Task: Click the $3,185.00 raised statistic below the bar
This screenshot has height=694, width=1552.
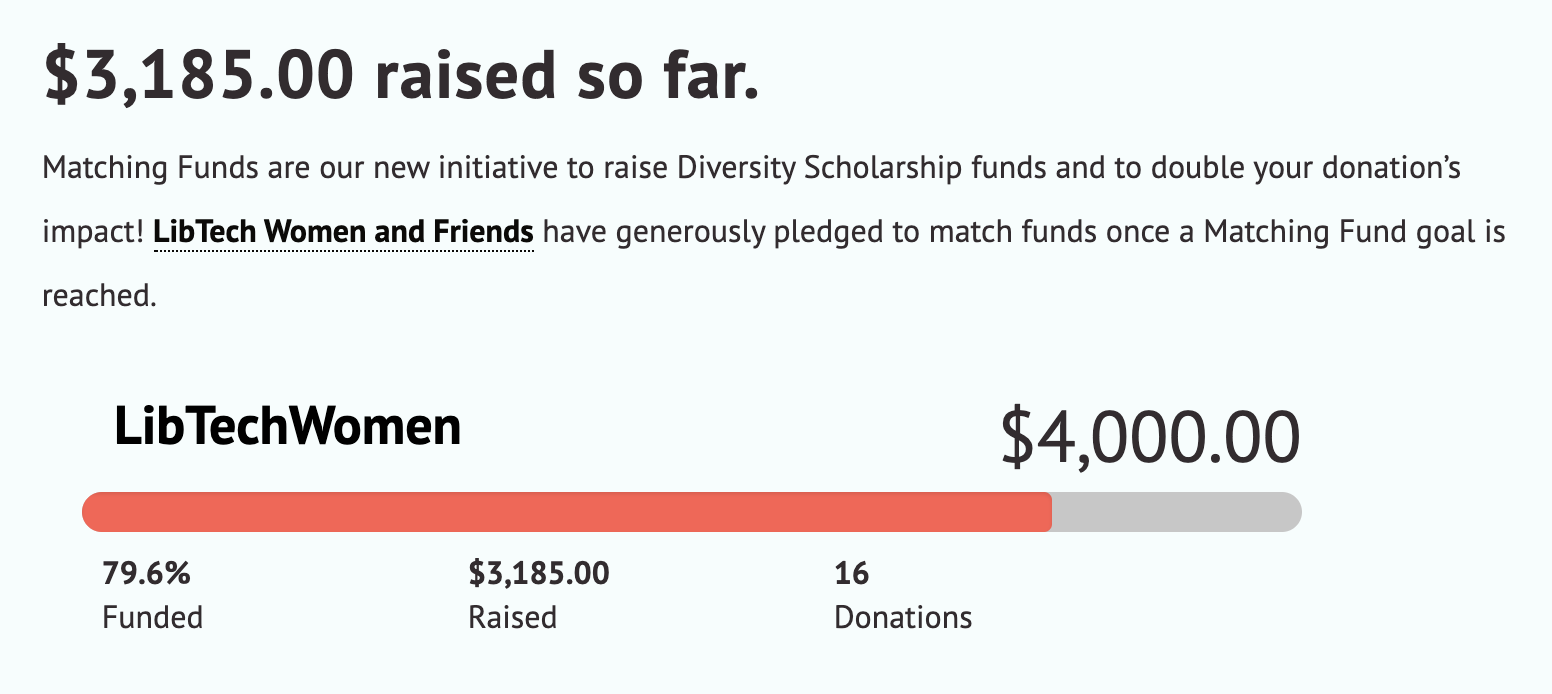Action: click(539, 573)
